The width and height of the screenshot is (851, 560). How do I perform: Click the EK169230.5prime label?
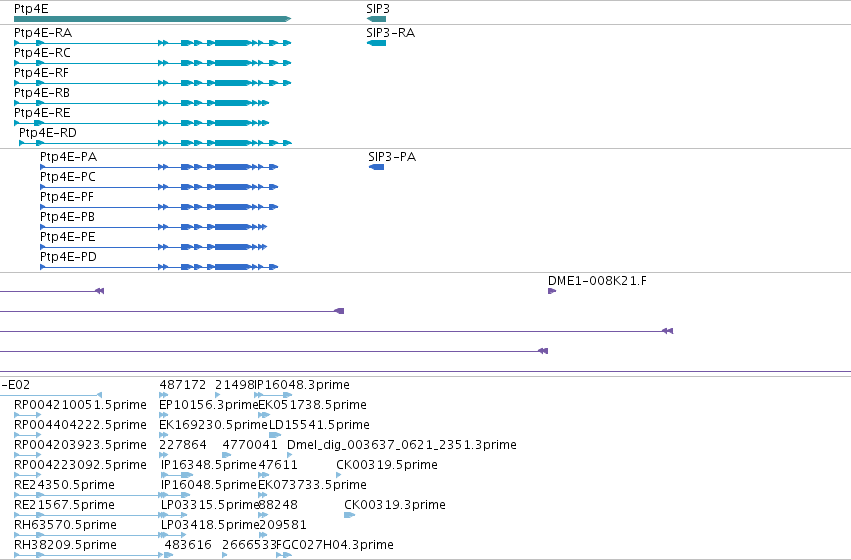pyautogui.click(x=213, y=424)
